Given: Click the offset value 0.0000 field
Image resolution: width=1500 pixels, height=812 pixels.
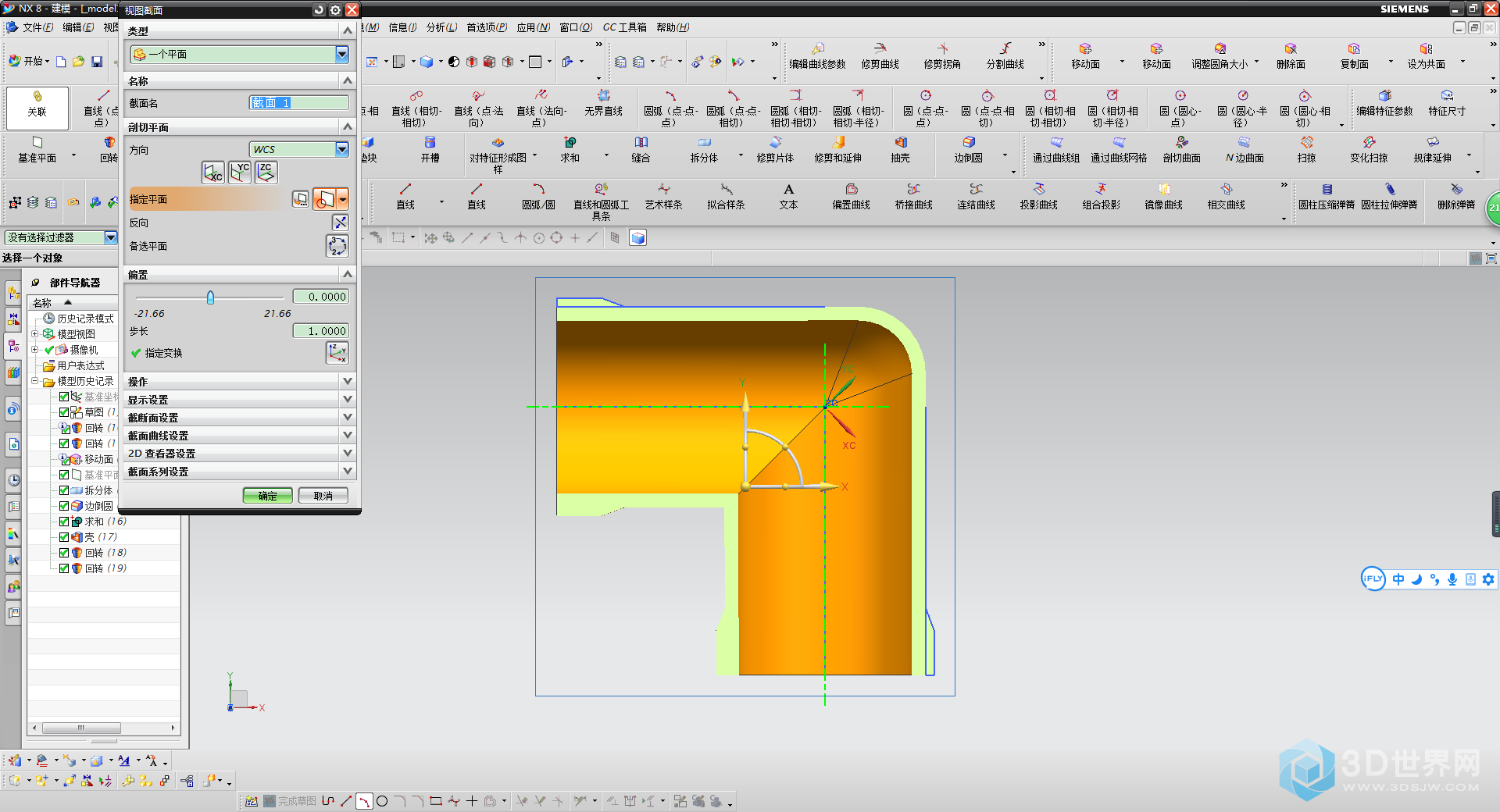Looking at the screenshot, I should pos(320,297).
